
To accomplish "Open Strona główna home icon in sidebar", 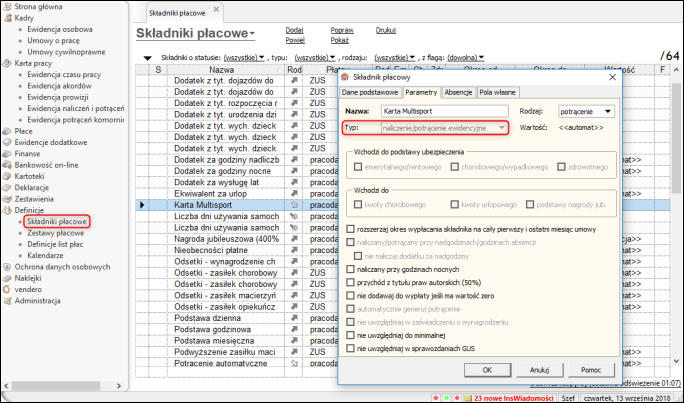I will [x=7, y=7].
